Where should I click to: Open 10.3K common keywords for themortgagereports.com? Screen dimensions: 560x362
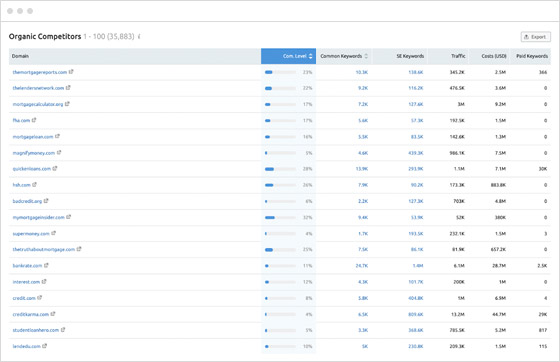[361, 72]
